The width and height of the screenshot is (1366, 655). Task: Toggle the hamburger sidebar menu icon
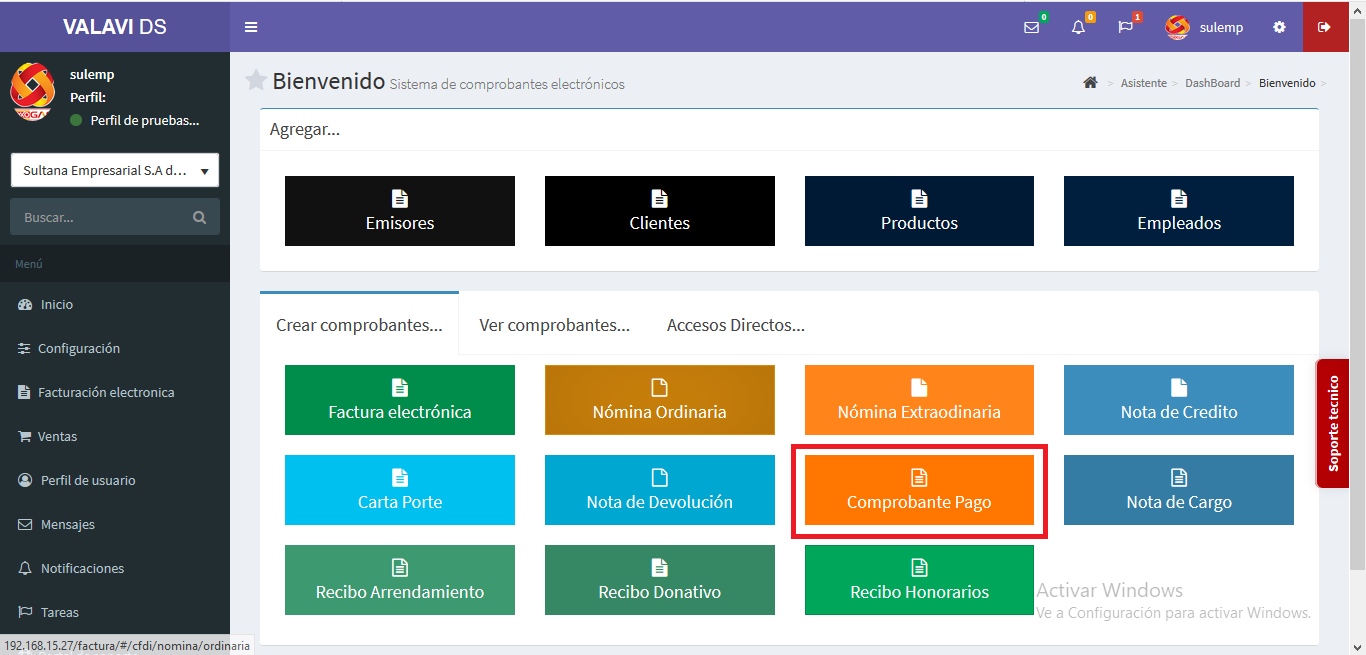251,27
